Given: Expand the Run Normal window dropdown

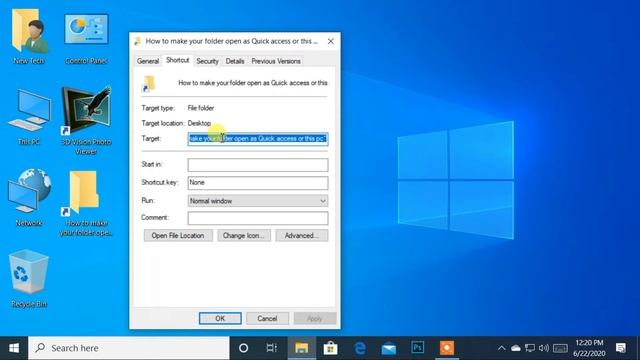Looking at the screenshot, I should [258, 201].
